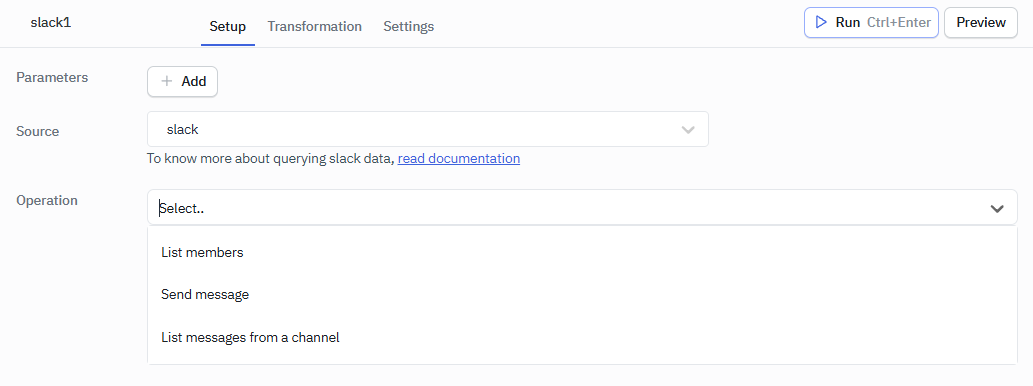The height and width of the screenshot is (386, 1033).
Task: Open the Settings tab
Action: click(x=408, y=26)
